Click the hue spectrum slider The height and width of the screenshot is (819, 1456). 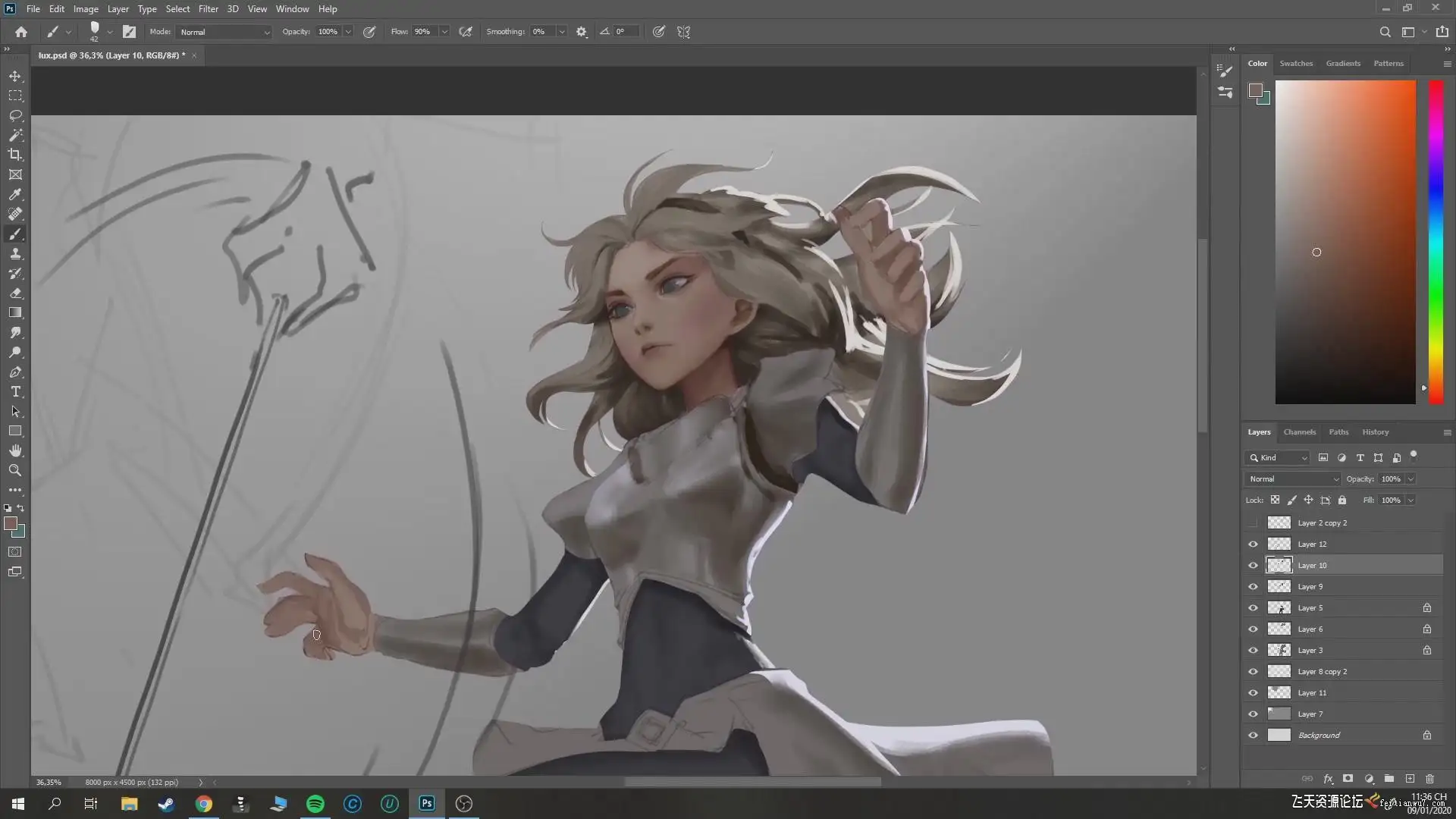pos(1436,241)
